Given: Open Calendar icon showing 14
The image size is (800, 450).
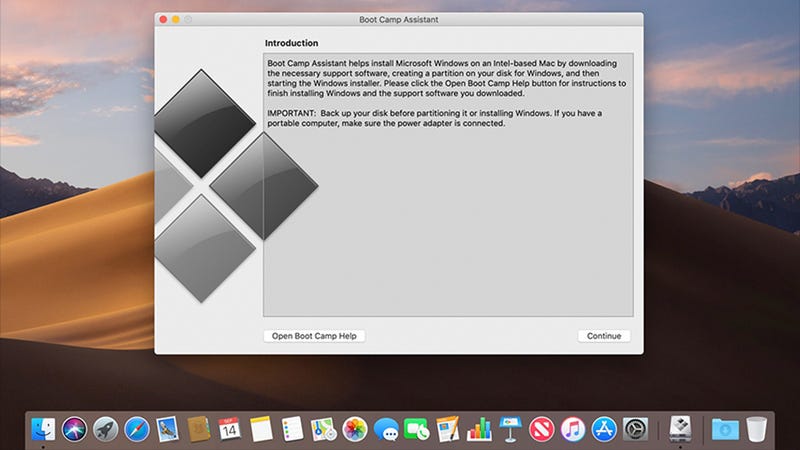Looking at the screenshot, I should click(x=230, y=429).
